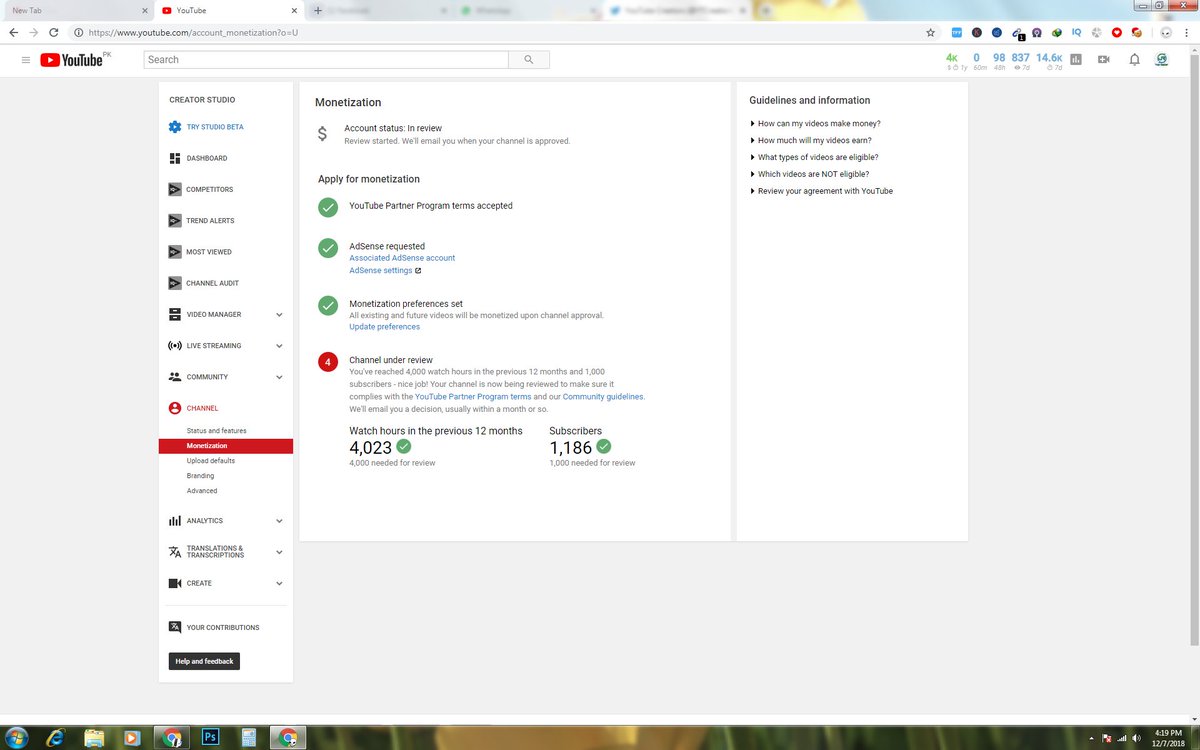Focus the YouTube search field
This screenshot has height=750, width=1200.
pos(326,60)
